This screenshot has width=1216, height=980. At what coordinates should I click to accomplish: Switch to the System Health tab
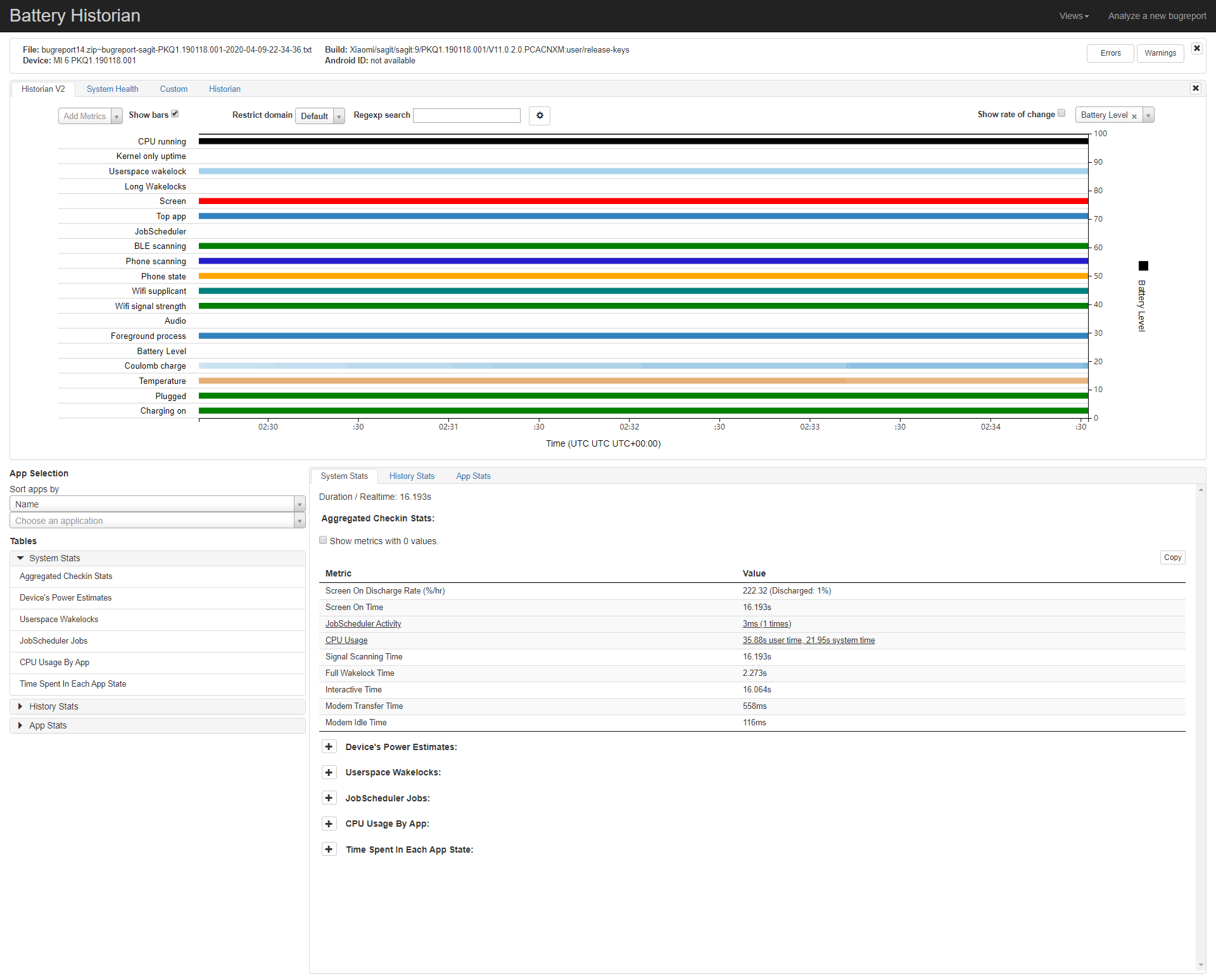coord(112,89)
